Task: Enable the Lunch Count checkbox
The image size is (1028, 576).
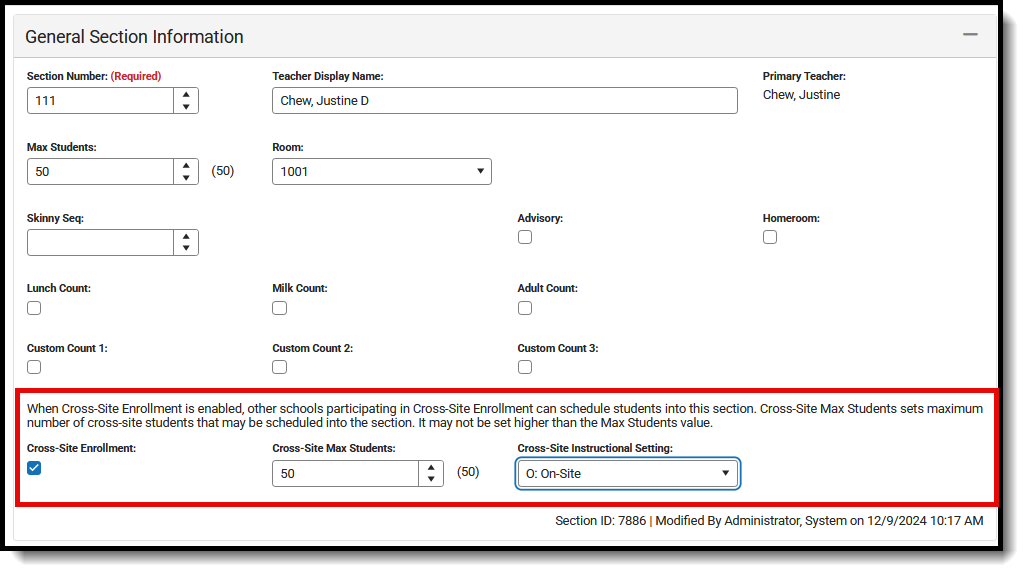Action: (x=34, y=307)
